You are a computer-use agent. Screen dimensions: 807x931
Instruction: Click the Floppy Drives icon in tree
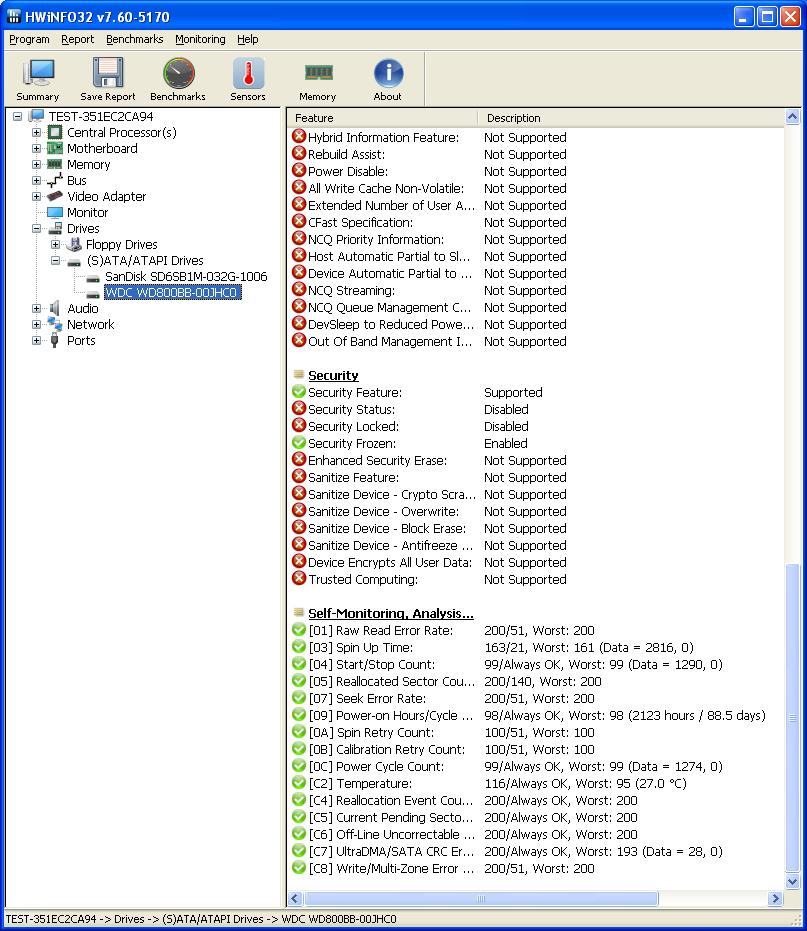pyautogui.click(x=74, y=244)
